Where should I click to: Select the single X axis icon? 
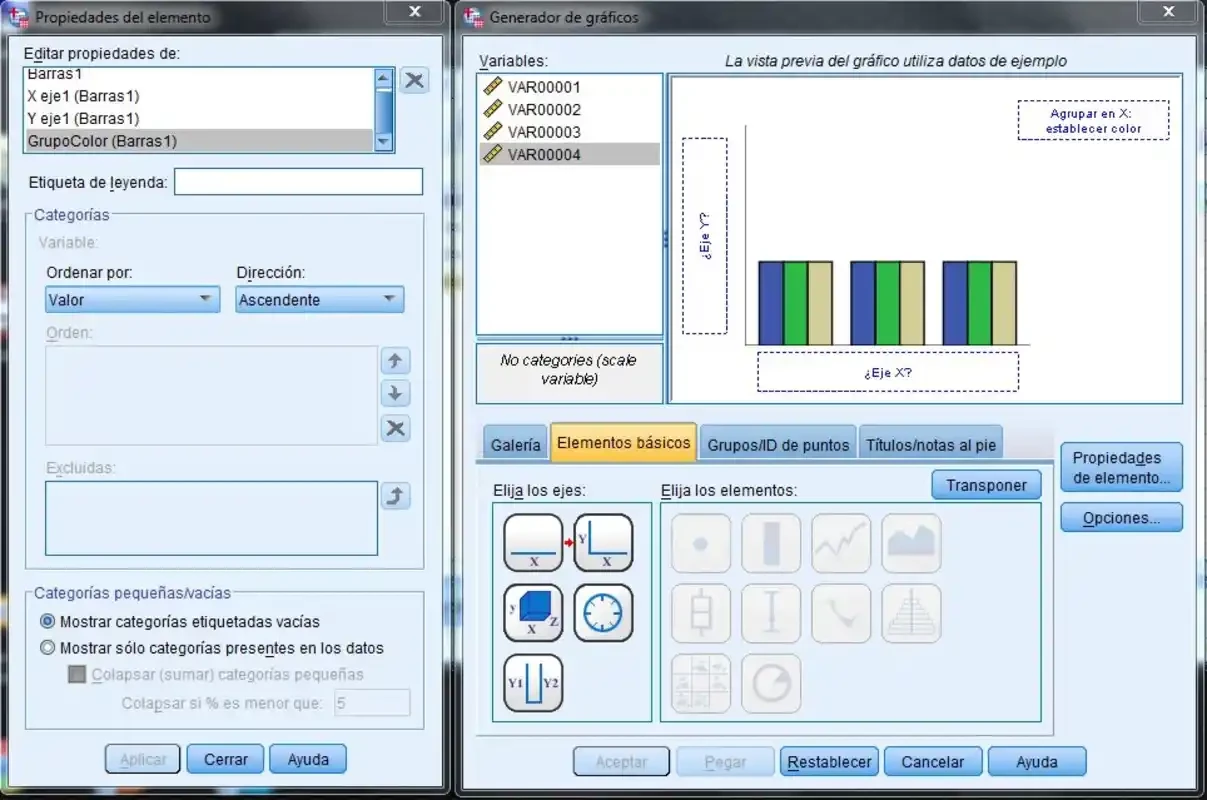[533, 543]
